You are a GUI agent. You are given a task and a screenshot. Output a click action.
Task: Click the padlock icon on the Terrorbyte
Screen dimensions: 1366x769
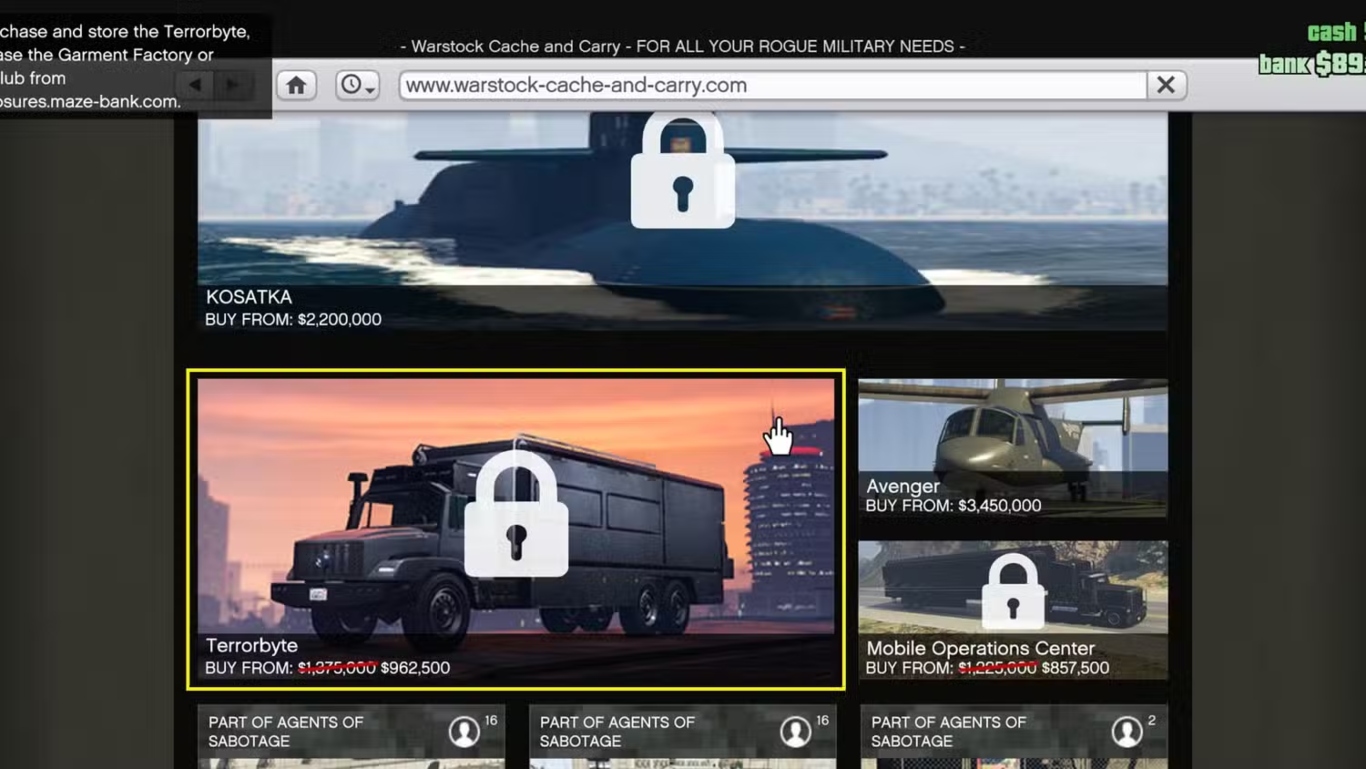tap(516, 515)
